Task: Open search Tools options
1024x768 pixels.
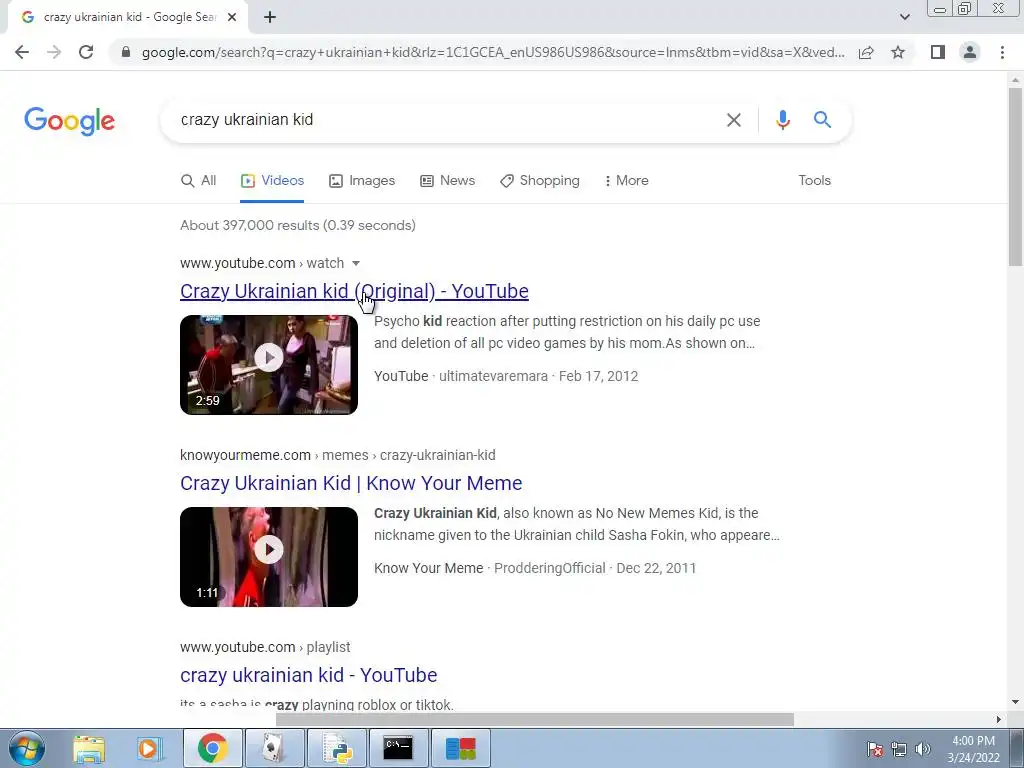Action: (814, 181)
